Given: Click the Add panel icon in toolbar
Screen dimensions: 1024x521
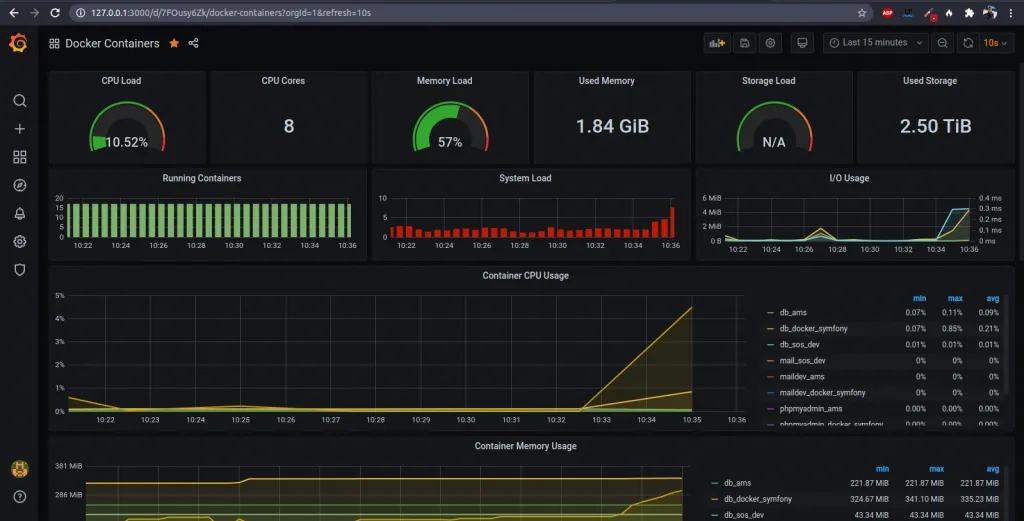Looking at the screenshot, I should [x=716, y=43].
